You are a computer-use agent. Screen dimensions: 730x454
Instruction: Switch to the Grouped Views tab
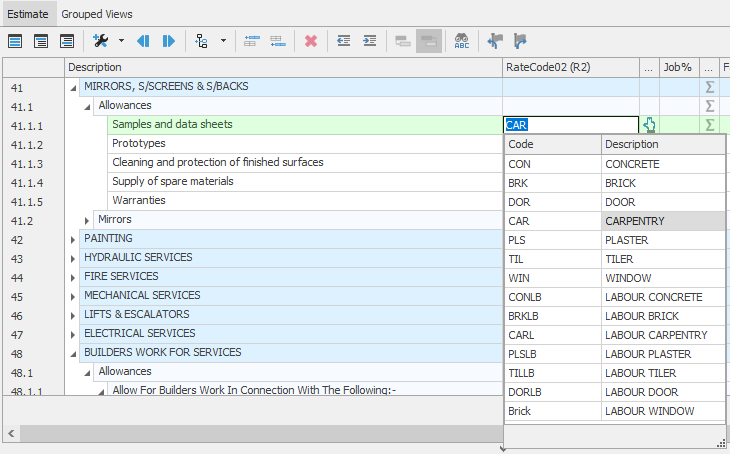pyautogui.click(x=97, y=14)
